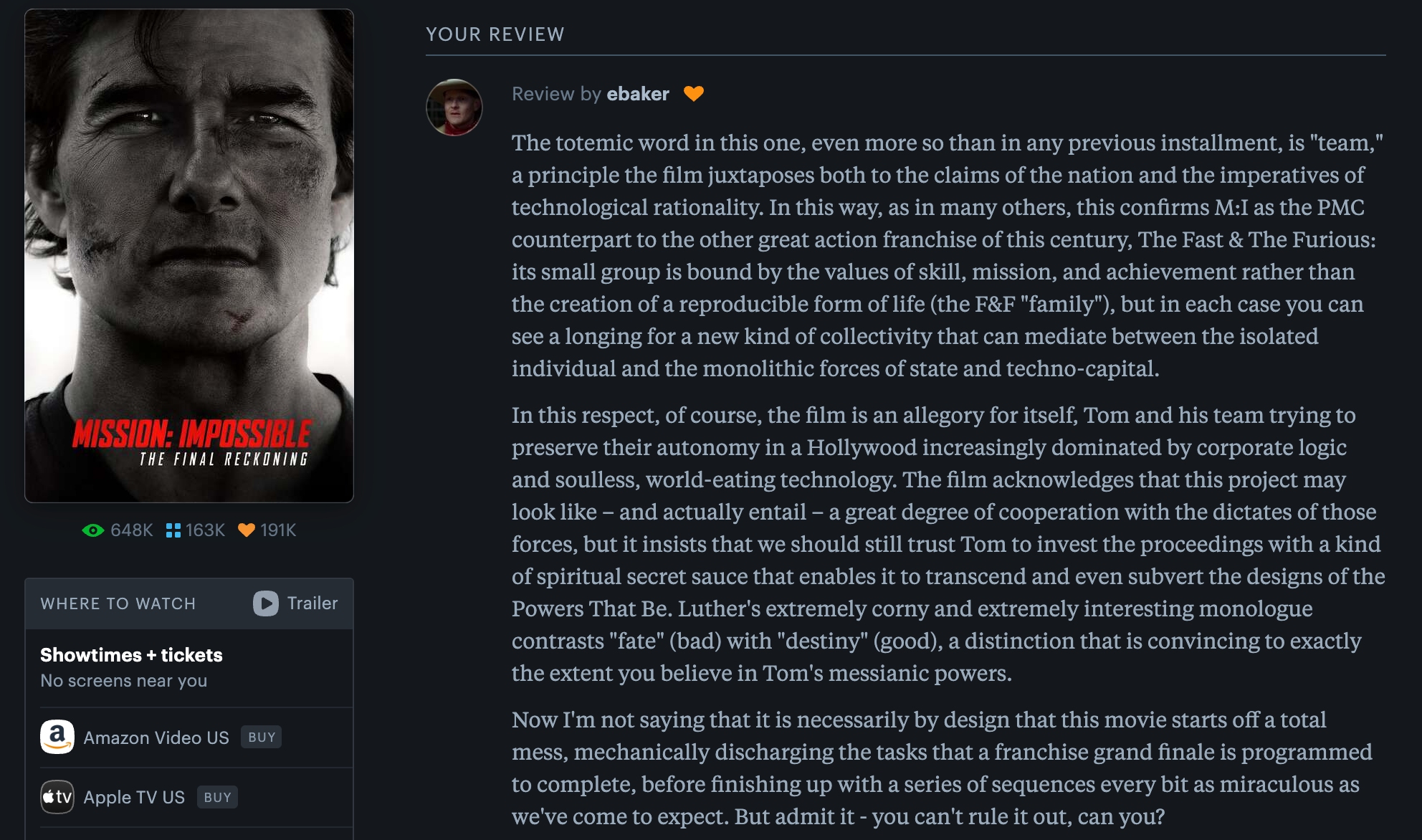Screen dimensions: 1422x840
Task: Click the Apple TV logo icon
Action: pos(57,797)
